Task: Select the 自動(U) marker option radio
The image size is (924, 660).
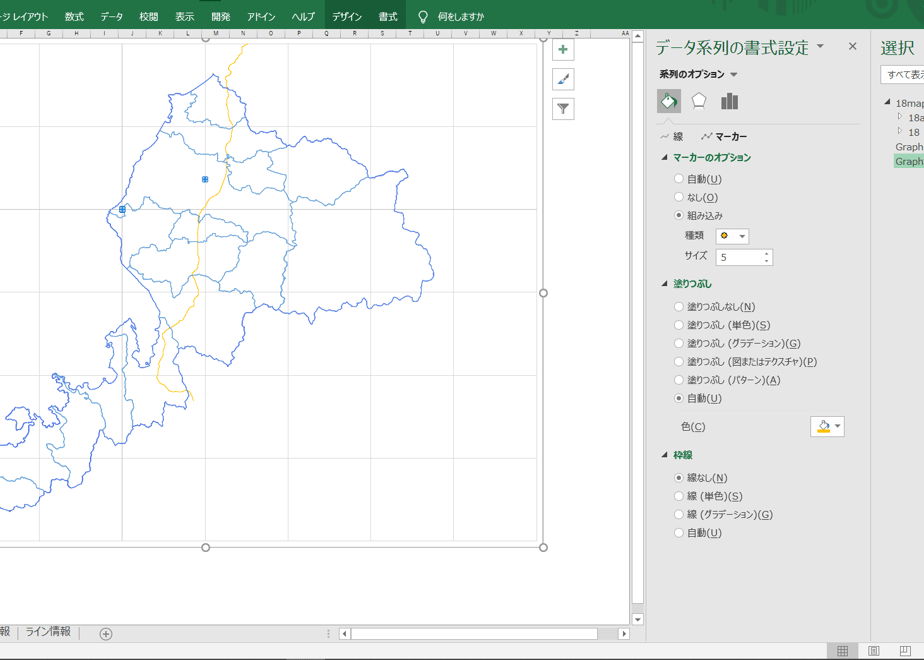Action: [698, 179]
